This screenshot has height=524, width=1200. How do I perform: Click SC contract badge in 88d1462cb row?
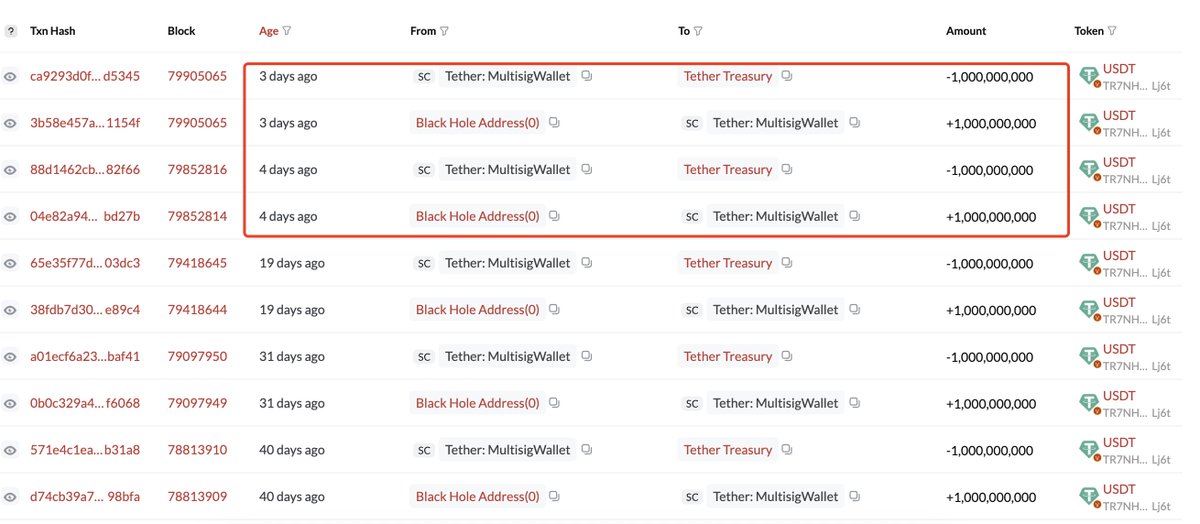[424, 170]
